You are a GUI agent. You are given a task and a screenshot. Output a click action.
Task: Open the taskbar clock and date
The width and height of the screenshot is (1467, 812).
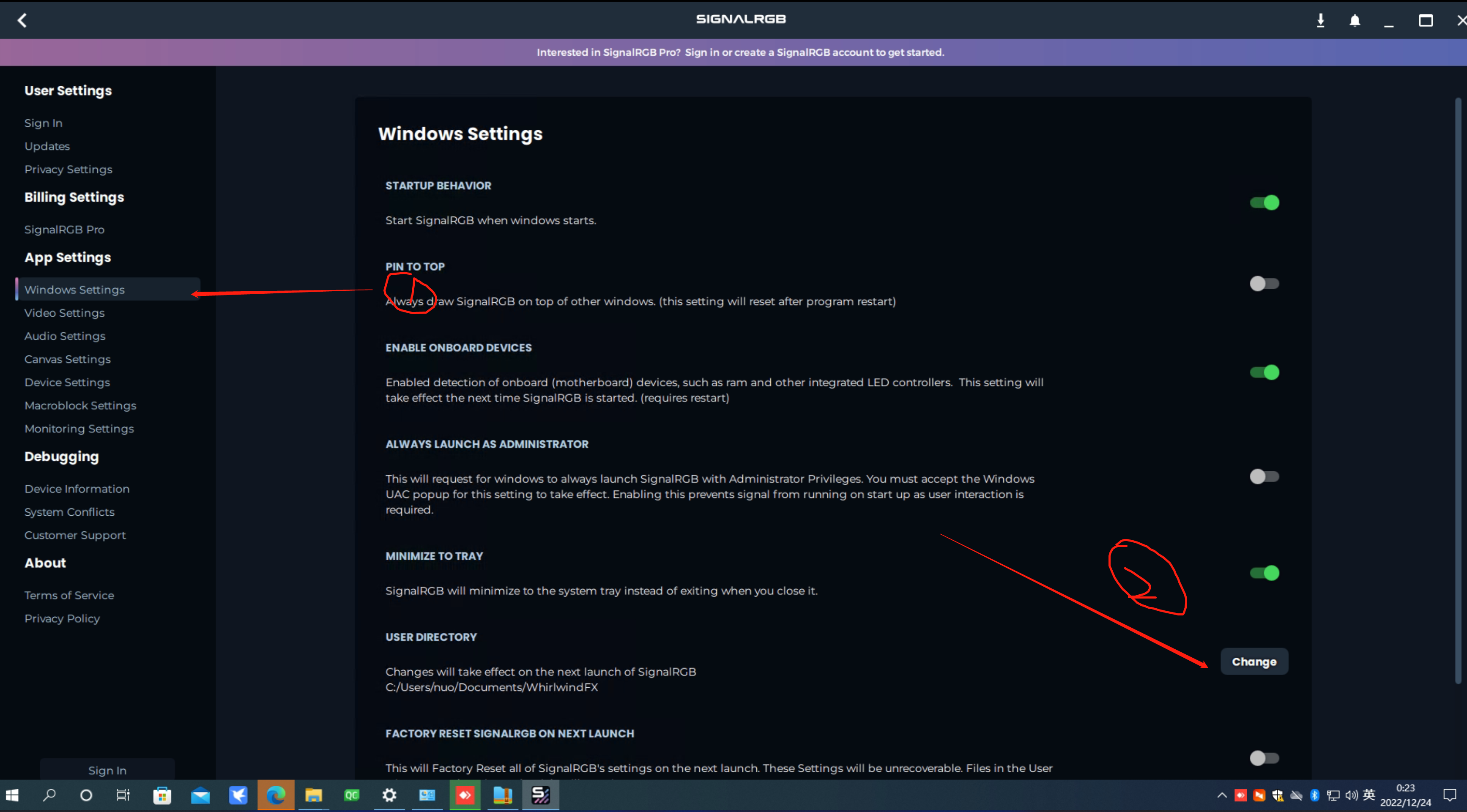click(x=1406, y=795)
